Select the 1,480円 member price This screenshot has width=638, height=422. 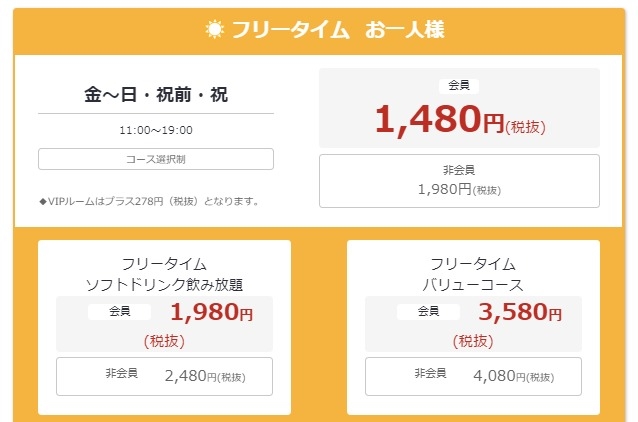[439, 120]
